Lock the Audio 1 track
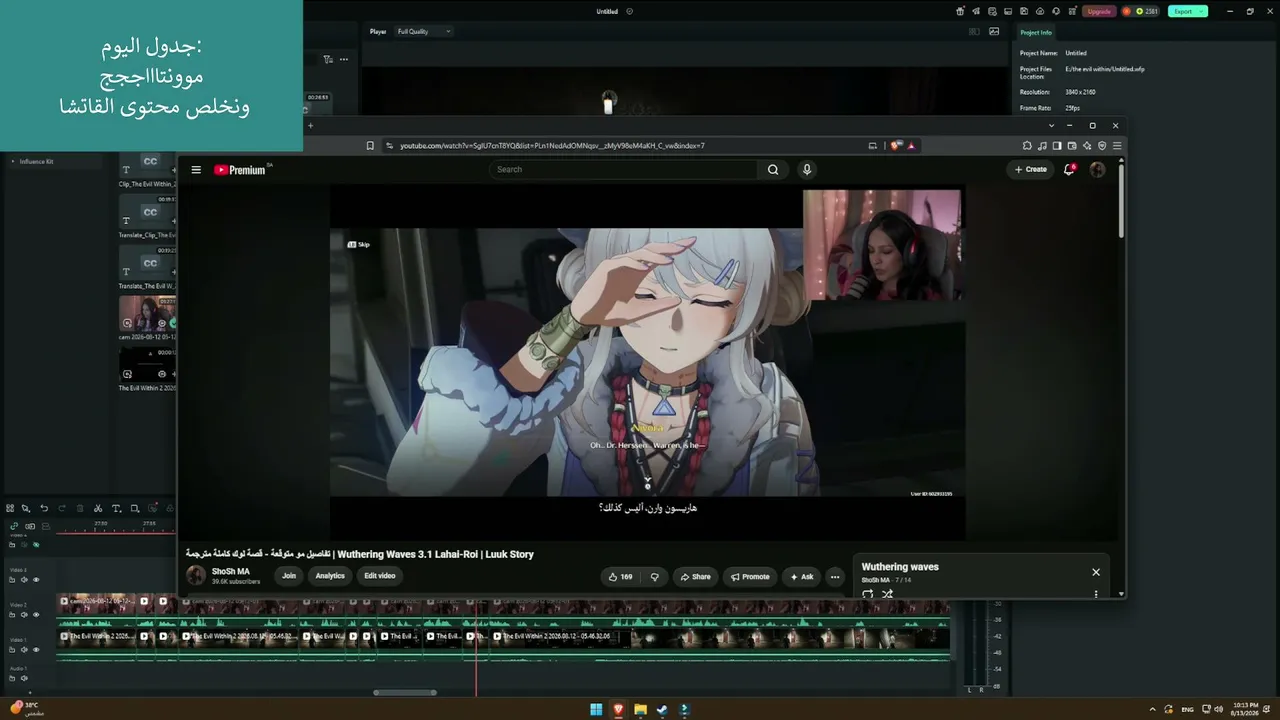 [x=12, y=678]
